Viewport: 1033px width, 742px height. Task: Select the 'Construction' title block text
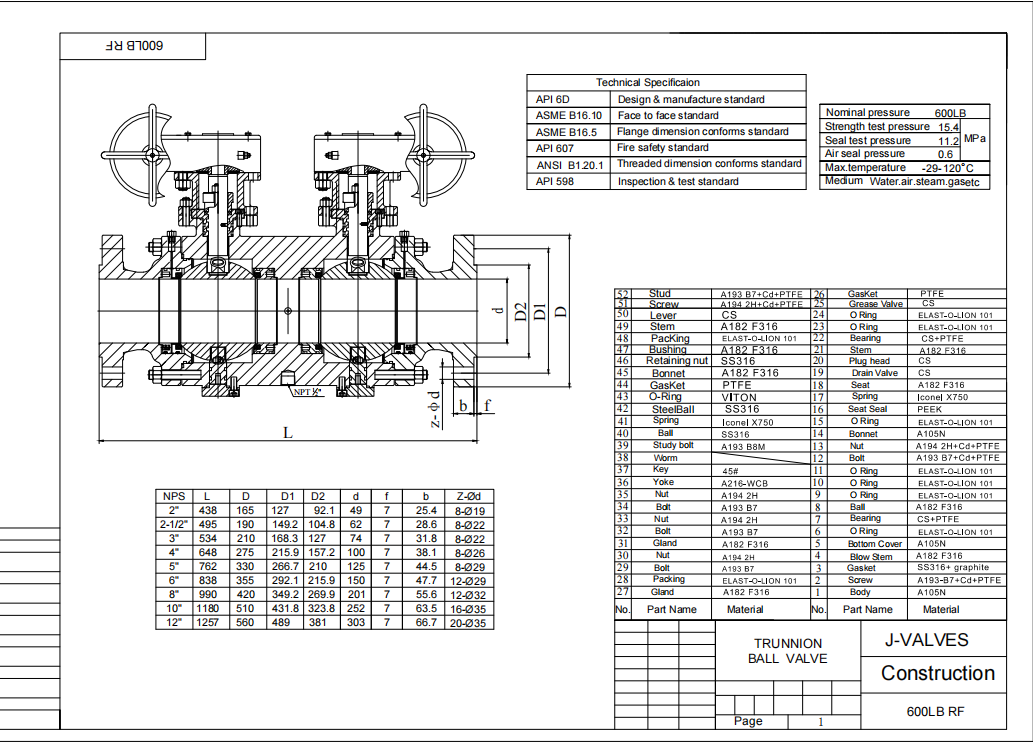coord(937,673)
